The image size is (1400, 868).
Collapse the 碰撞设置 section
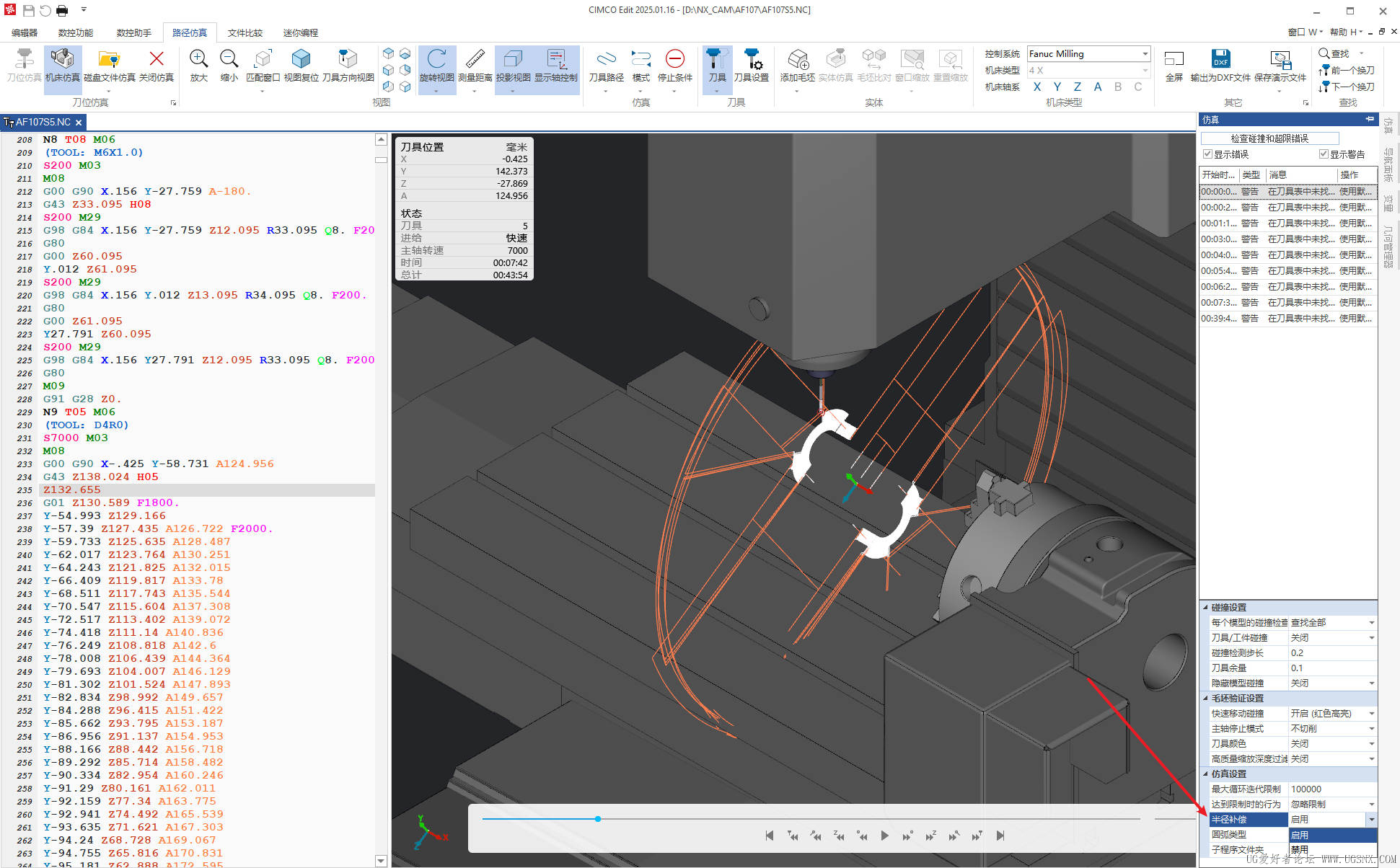(x=1205, y=607)
